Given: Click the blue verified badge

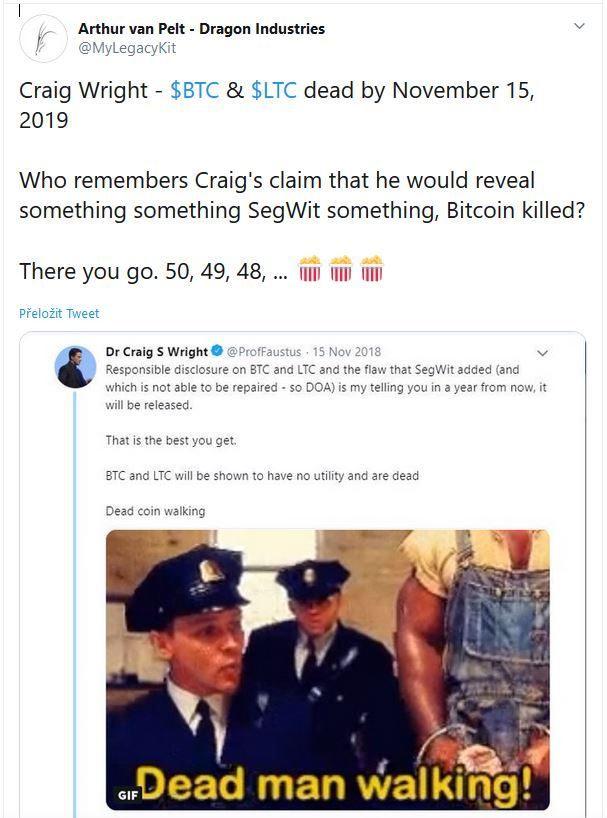Looking at the screenshot, I should (x=216, y=352).
